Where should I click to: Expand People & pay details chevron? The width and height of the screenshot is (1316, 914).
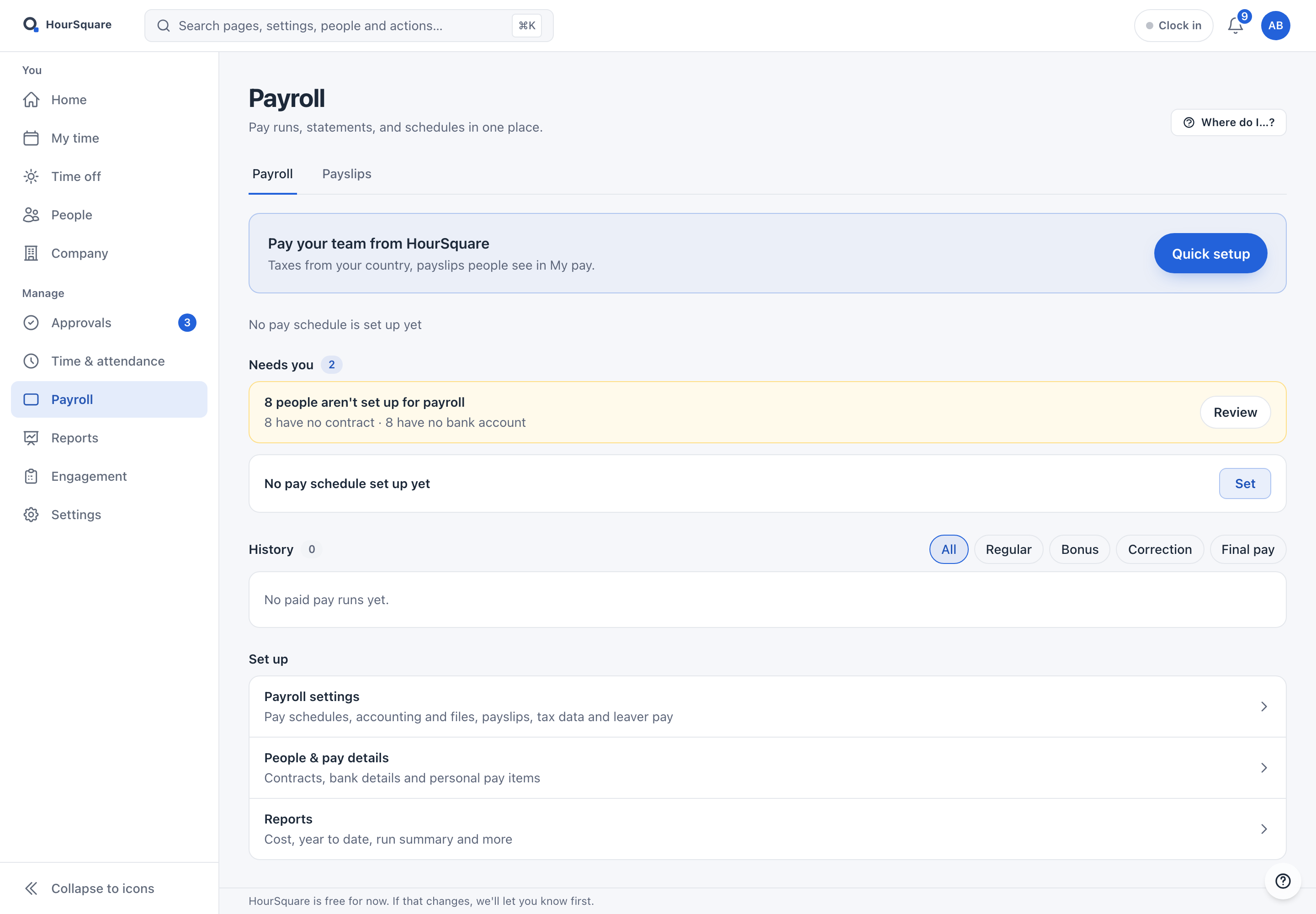[1264, 768]
